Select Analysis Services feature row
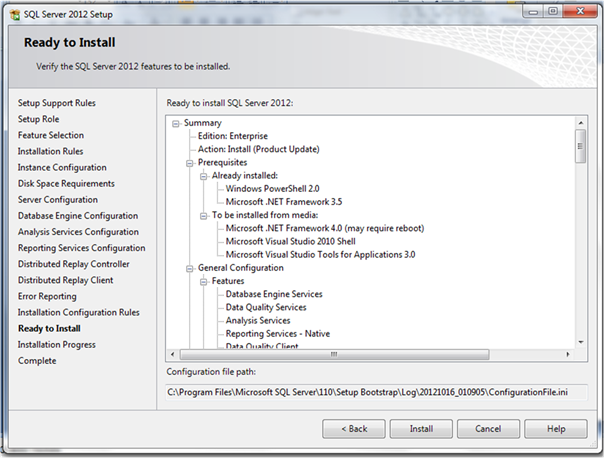The height and width of the screenshot is (458, 604). point(258,320)
